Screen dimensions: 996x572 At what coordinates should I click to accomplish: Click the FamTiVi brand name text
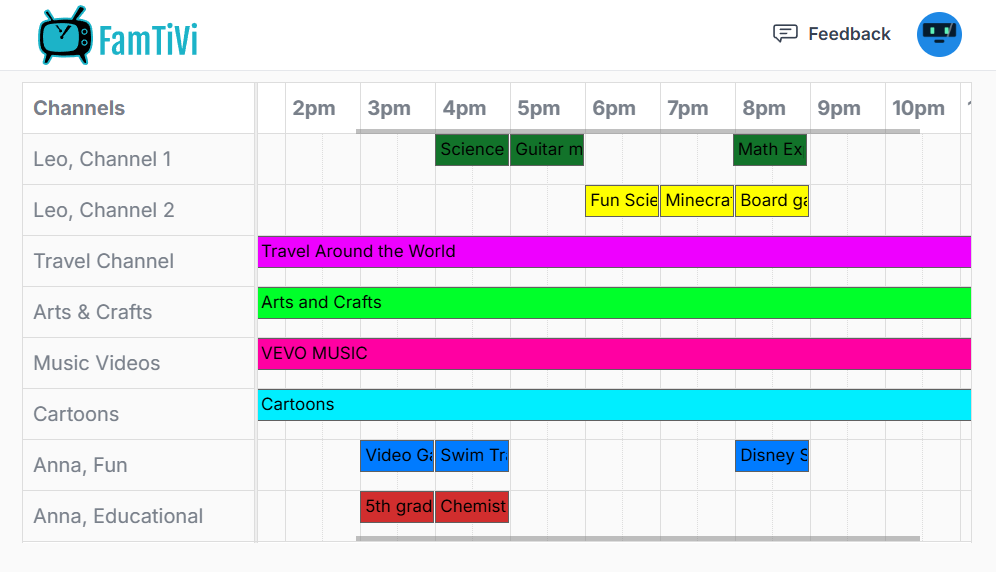(x=148, y=40)
